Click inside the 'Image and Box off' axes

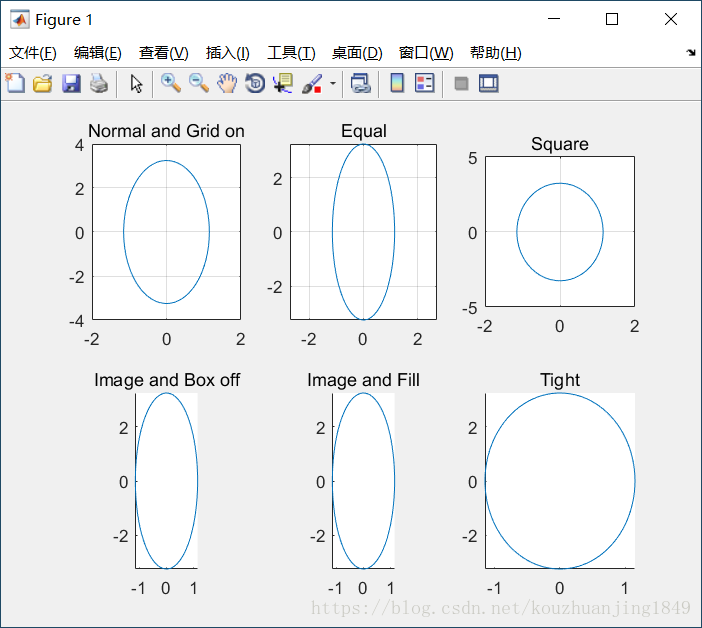tap(167, 481)
